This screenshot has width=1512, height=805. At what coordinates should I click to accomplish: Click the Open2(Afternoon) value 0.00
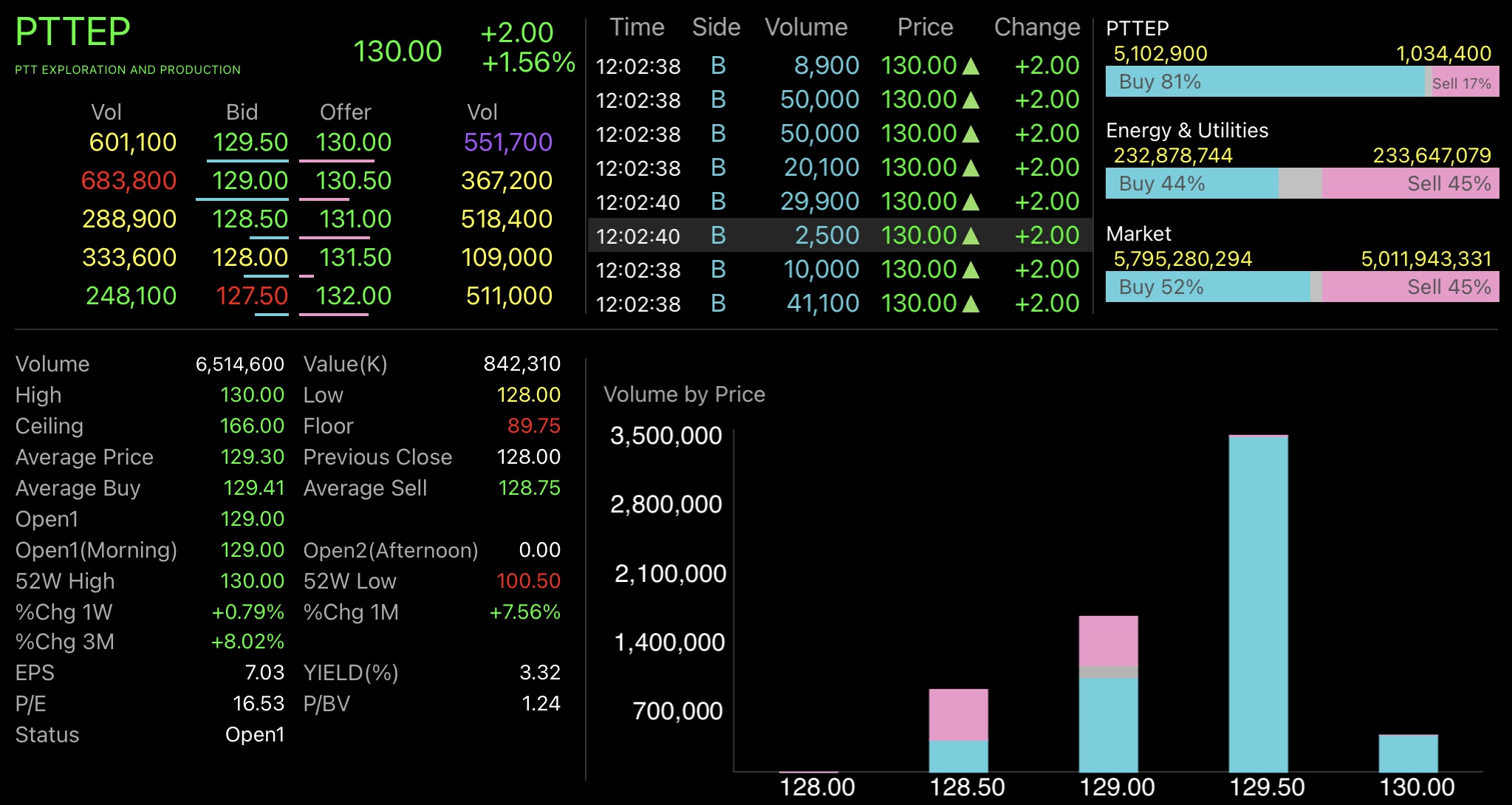pos(539,549)
